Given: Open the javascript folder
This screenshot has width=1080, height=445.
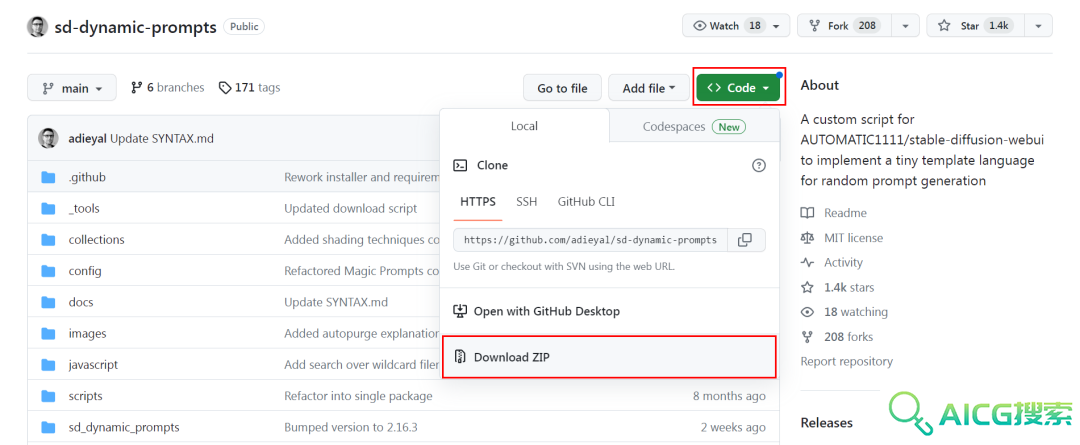Looking at the screenshot, I should click(x=93, y=364).
